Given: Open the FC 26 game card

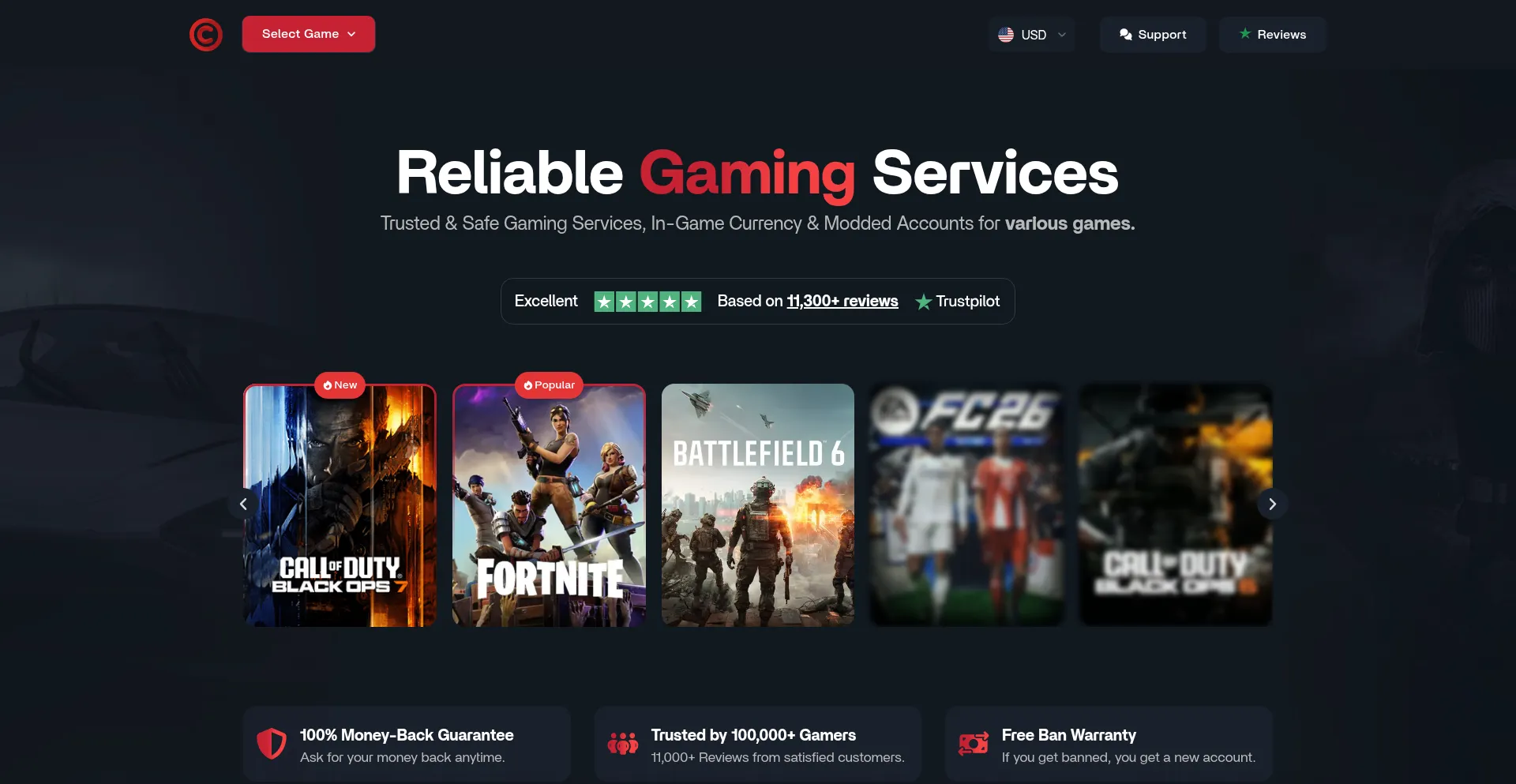Looking at the screenshot, I should tap(966, 505).
